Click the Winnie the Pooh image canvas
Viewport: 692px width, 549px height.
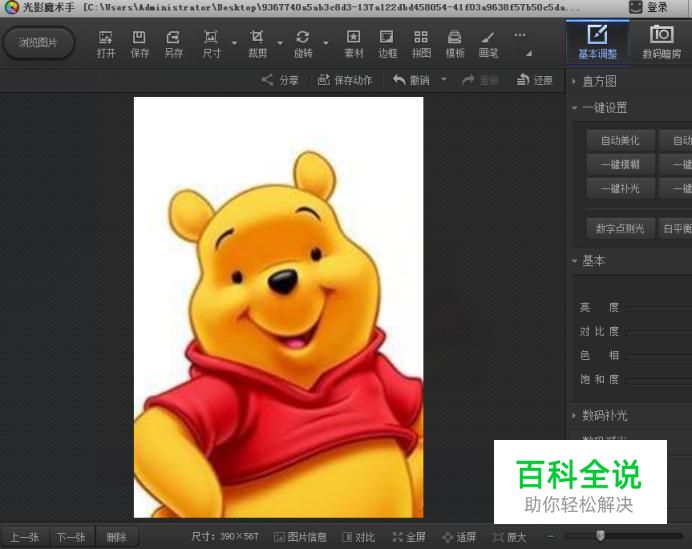[x=278, y=307]
